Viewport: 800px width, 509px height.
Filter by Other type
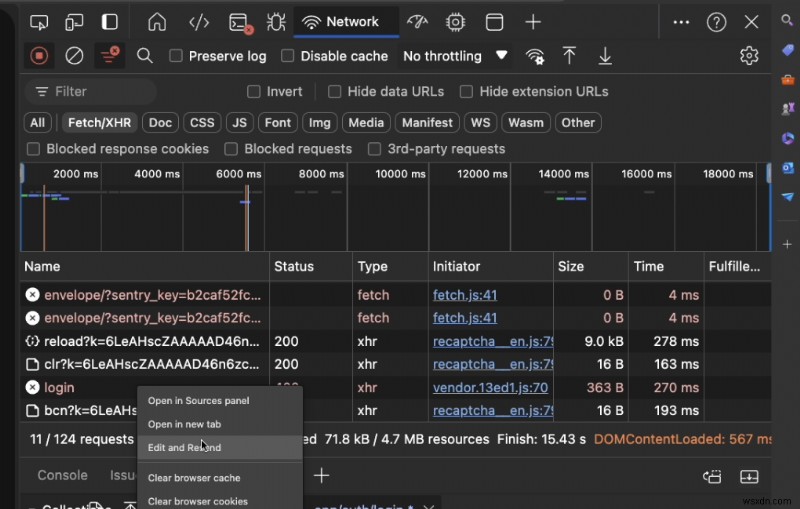click(x=578, y=123)
